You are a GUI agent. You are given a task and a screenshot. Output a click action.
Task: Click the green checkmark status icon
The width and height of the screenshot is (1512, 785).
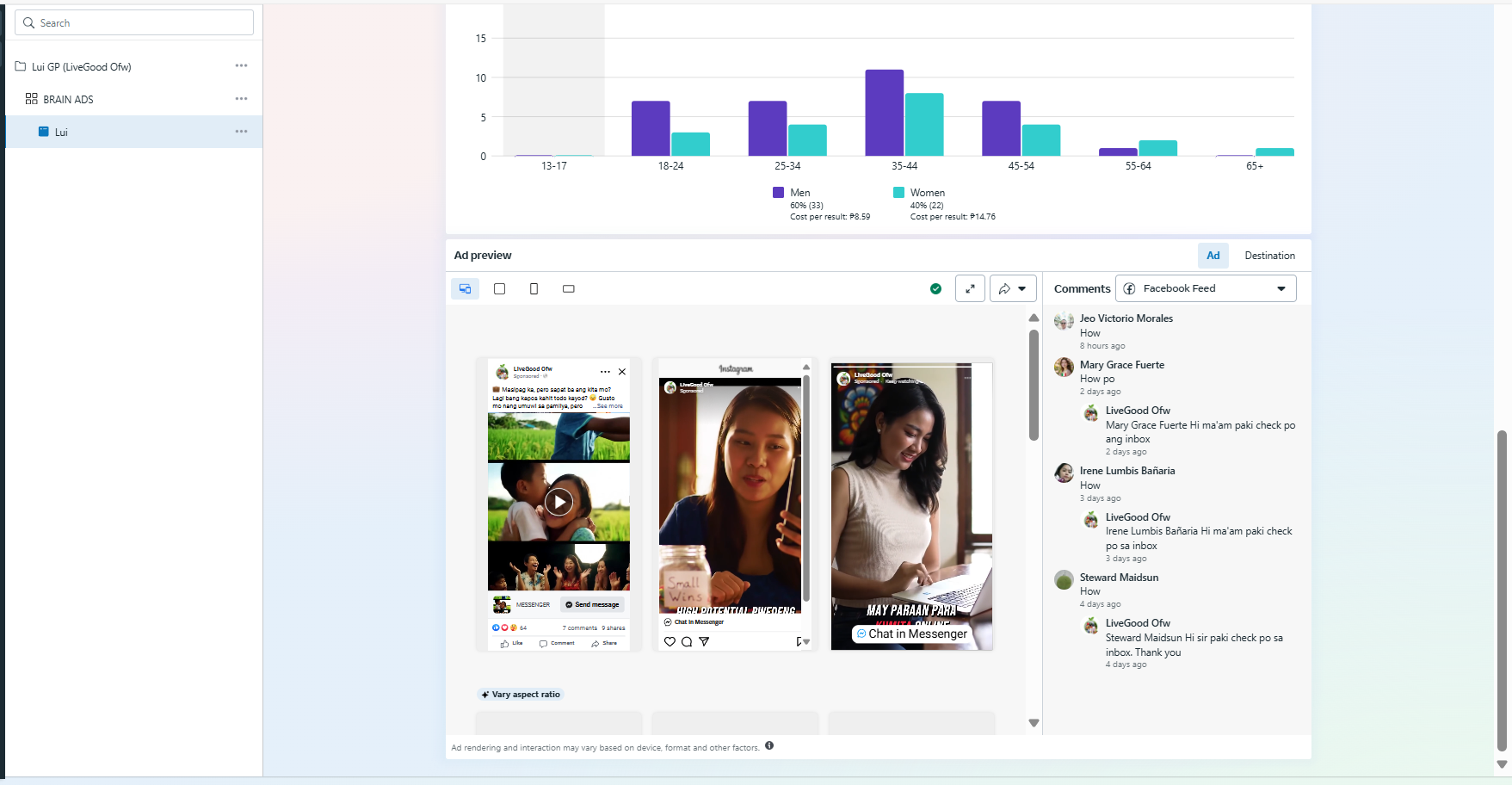click(x=935, y=289)
